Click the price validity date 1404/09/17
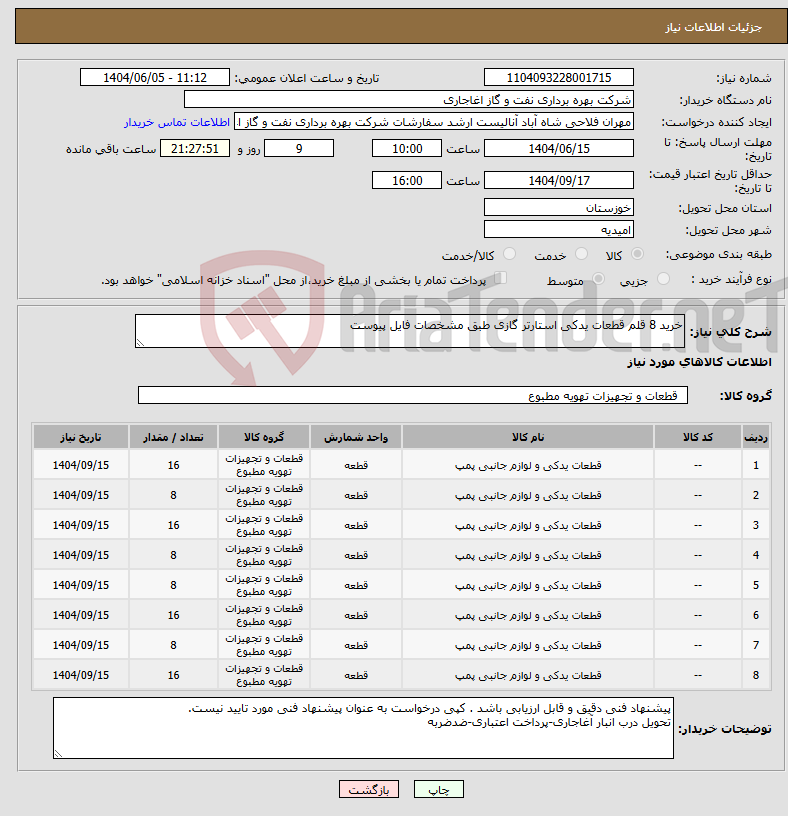788x816 pixels. pyautogui.click(x=558, y=181)
